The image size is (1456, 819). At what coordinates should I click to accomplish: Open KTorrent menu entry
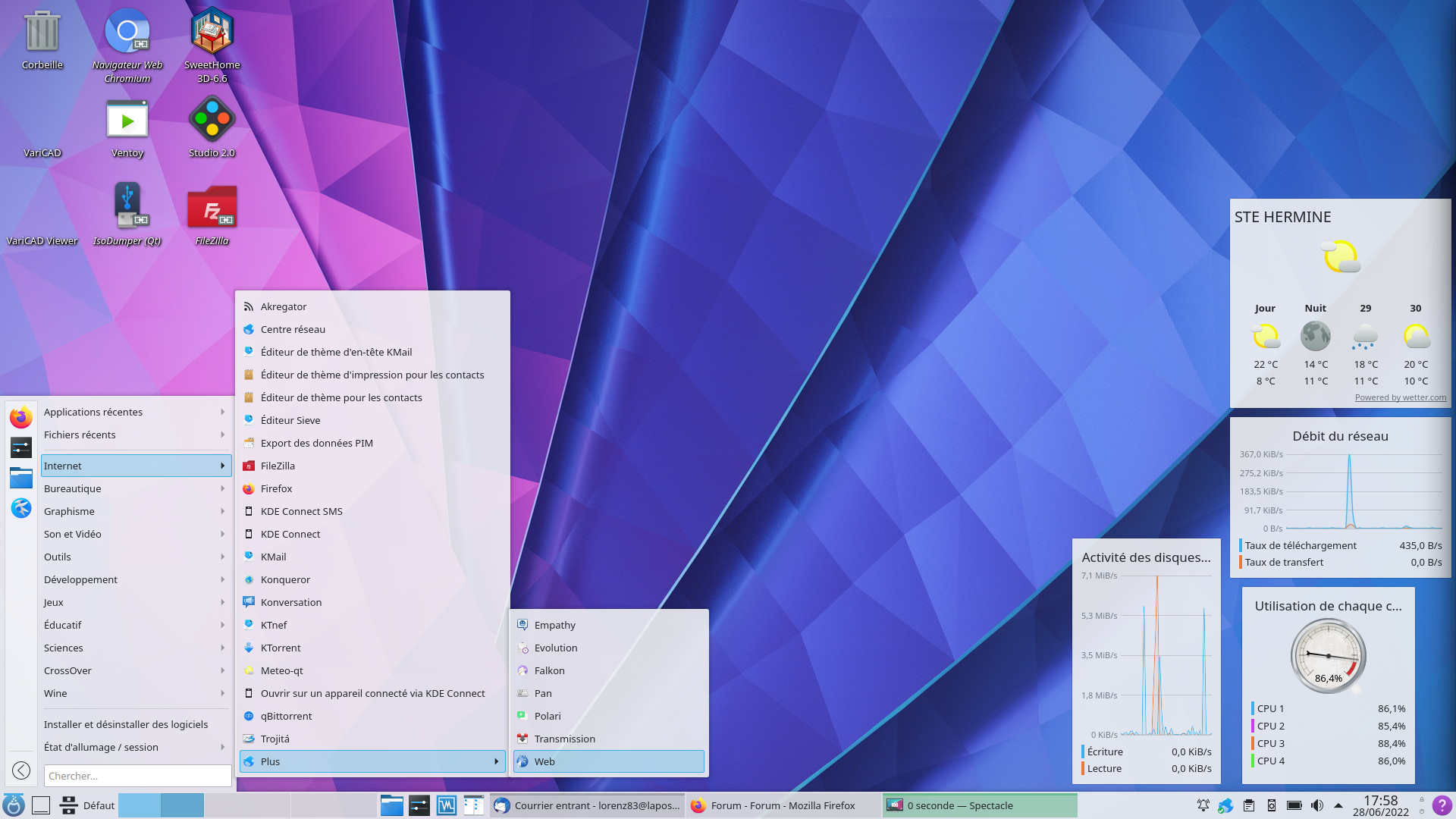point(372,648)
